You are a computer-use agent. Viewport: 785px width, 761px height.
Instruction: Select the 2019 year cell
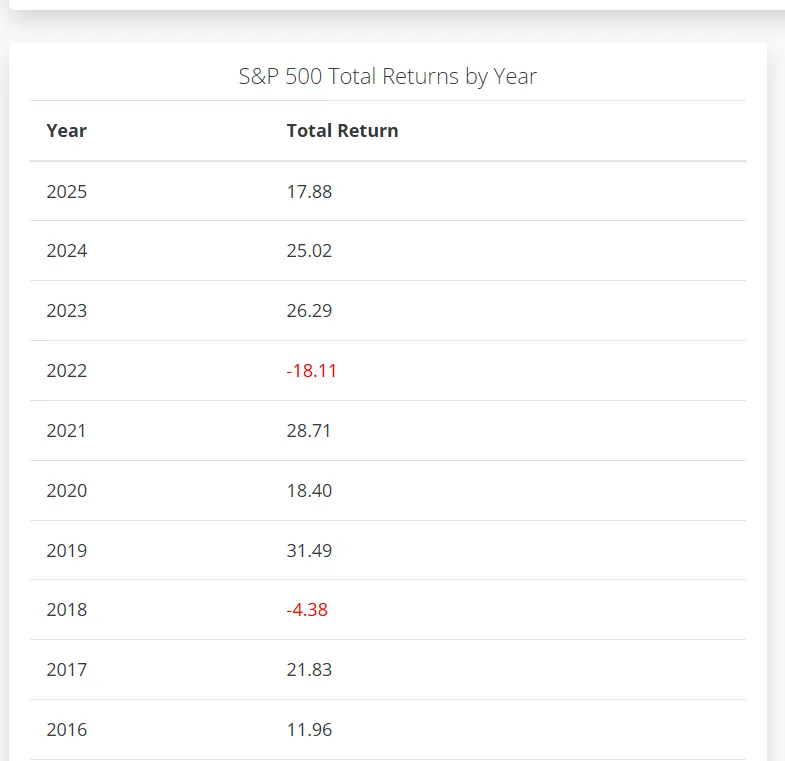(x=66, y=551)
